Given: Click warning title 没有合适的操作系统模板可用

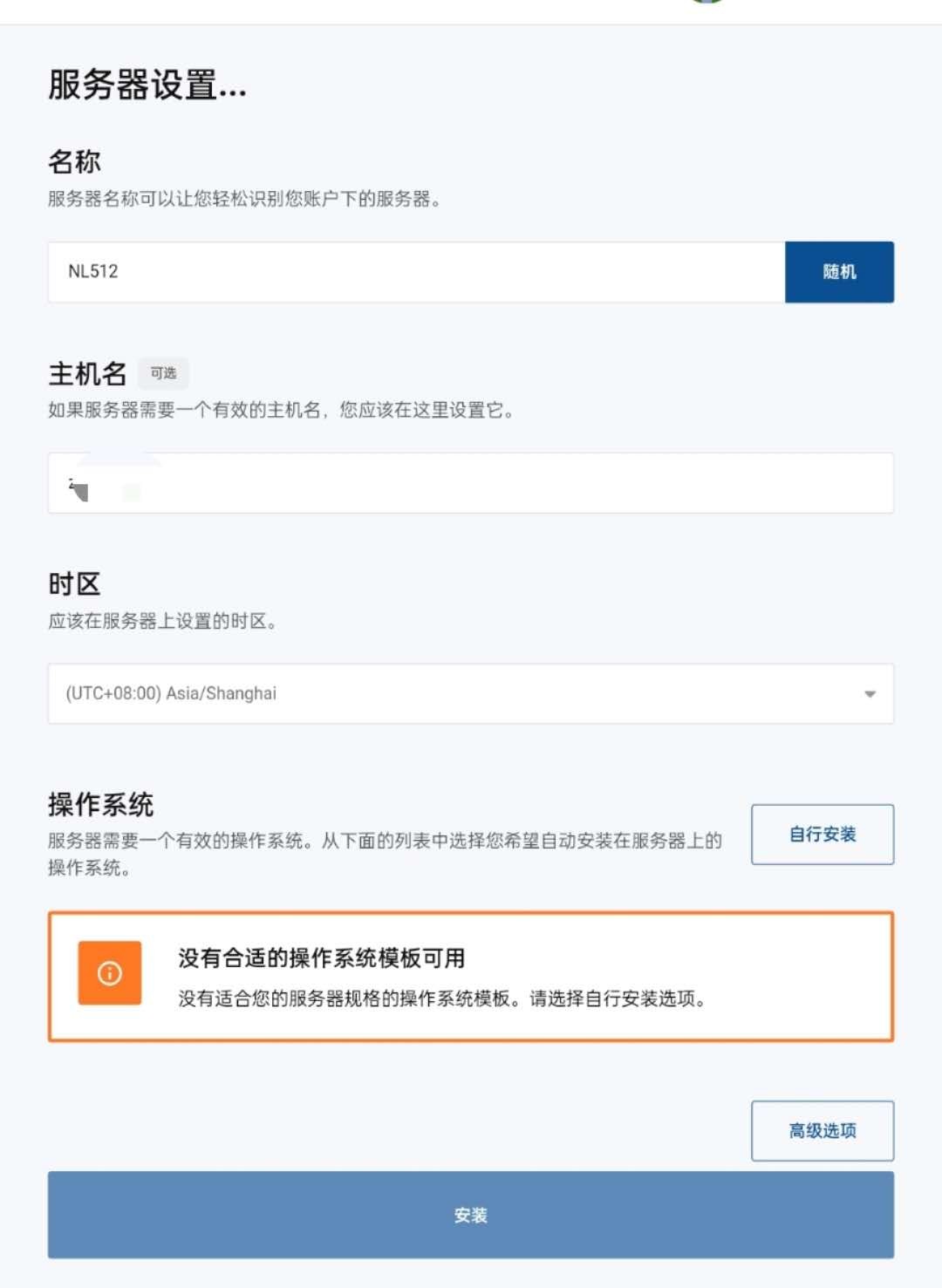Looking at the screenshot, I should pyautogui.click(x=322, y=957).
